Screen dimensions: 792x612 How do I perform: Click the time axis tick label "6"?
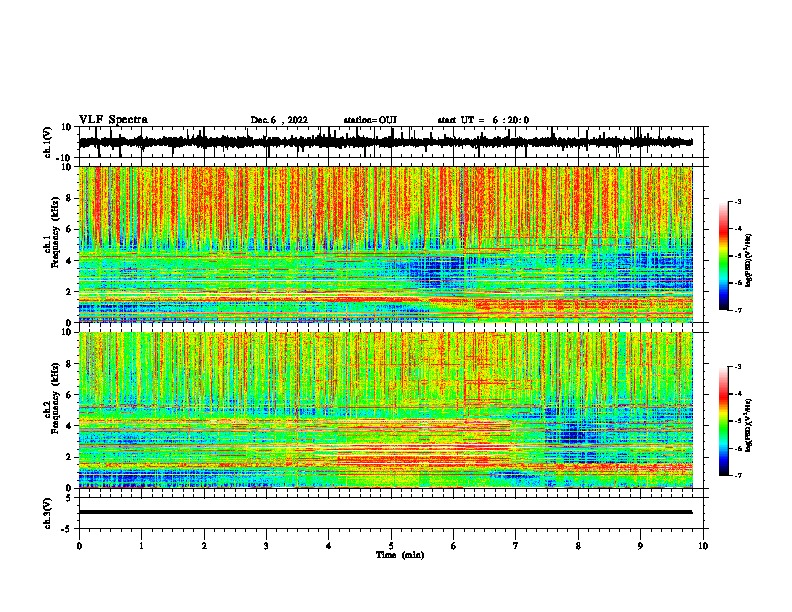point(454,545)
